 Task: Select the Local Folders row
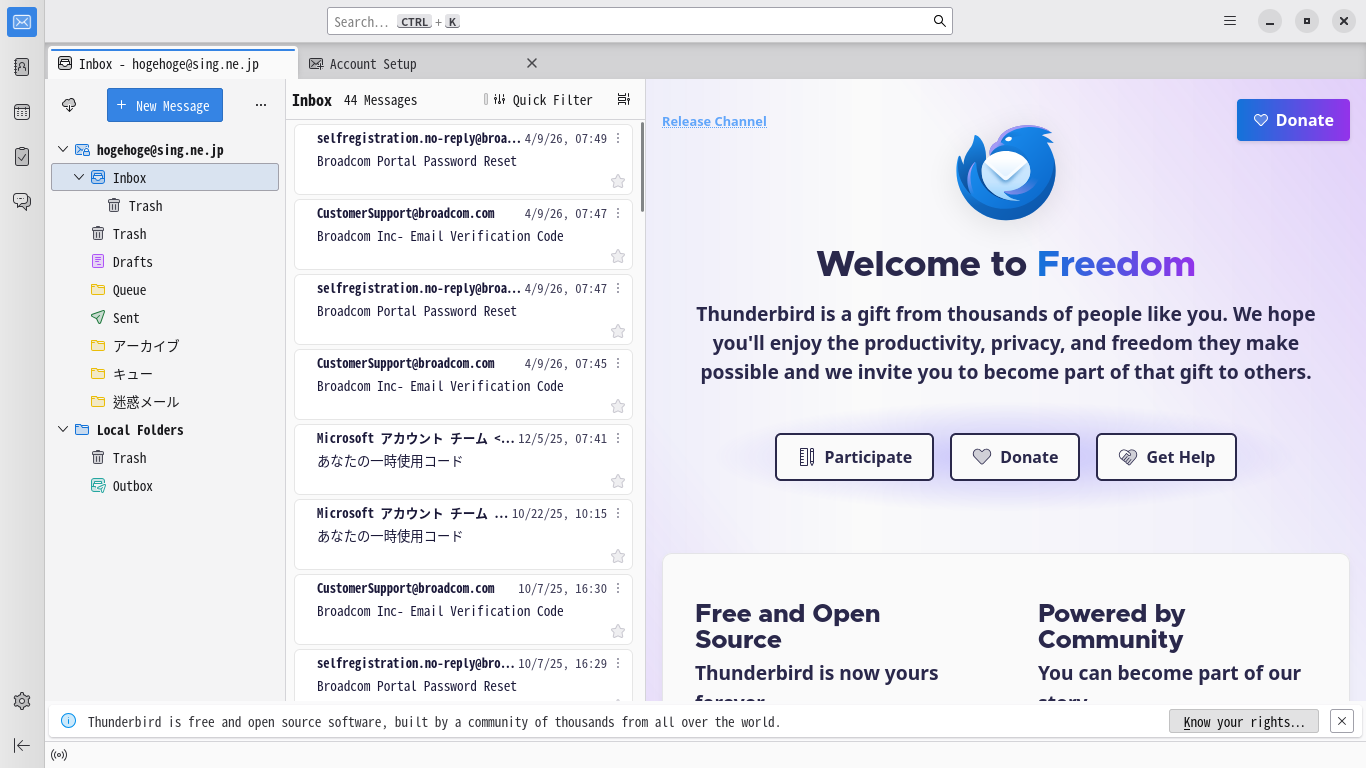[x=165, y=429]
